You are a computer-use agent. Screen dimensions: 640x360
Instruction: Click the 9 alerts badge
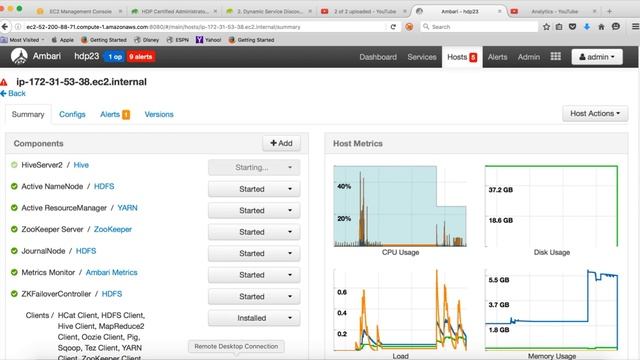coord(140,57)
